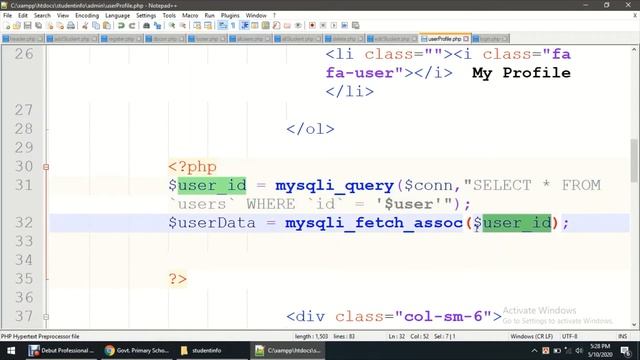Click the Close document toolbar icon

49,26
